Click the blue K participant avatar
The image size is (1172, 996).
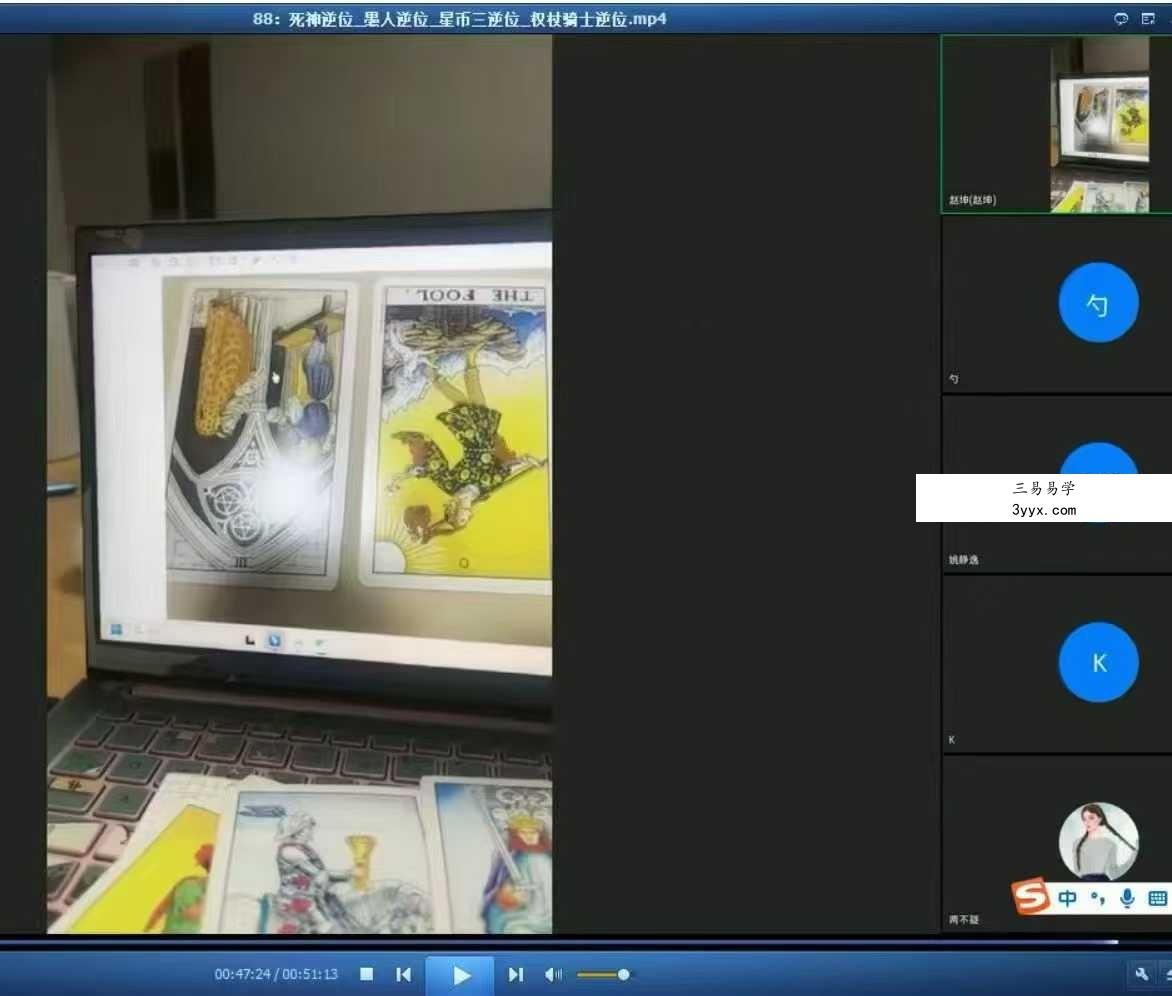tap(1098, 662)
